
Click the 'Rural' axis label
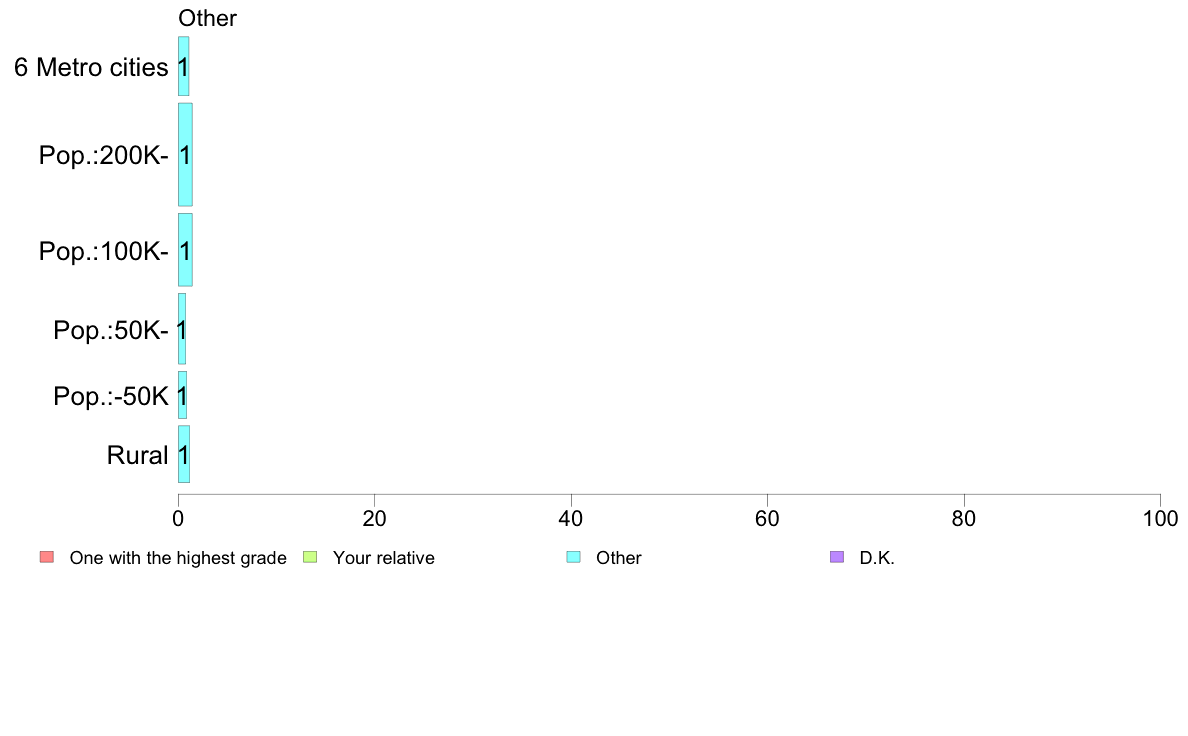click(137, 456)
